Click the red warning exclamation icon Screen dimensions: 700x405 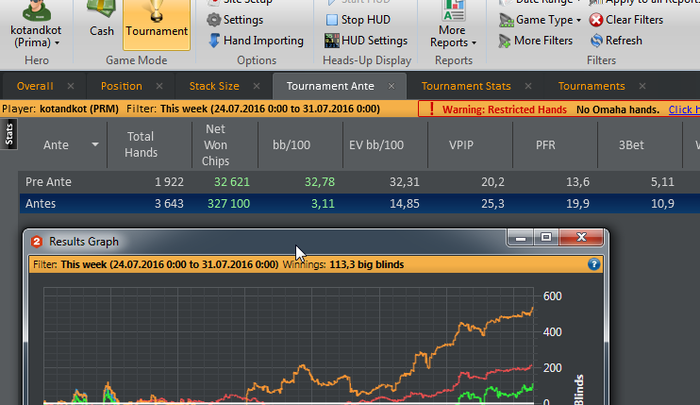(431, 109)
